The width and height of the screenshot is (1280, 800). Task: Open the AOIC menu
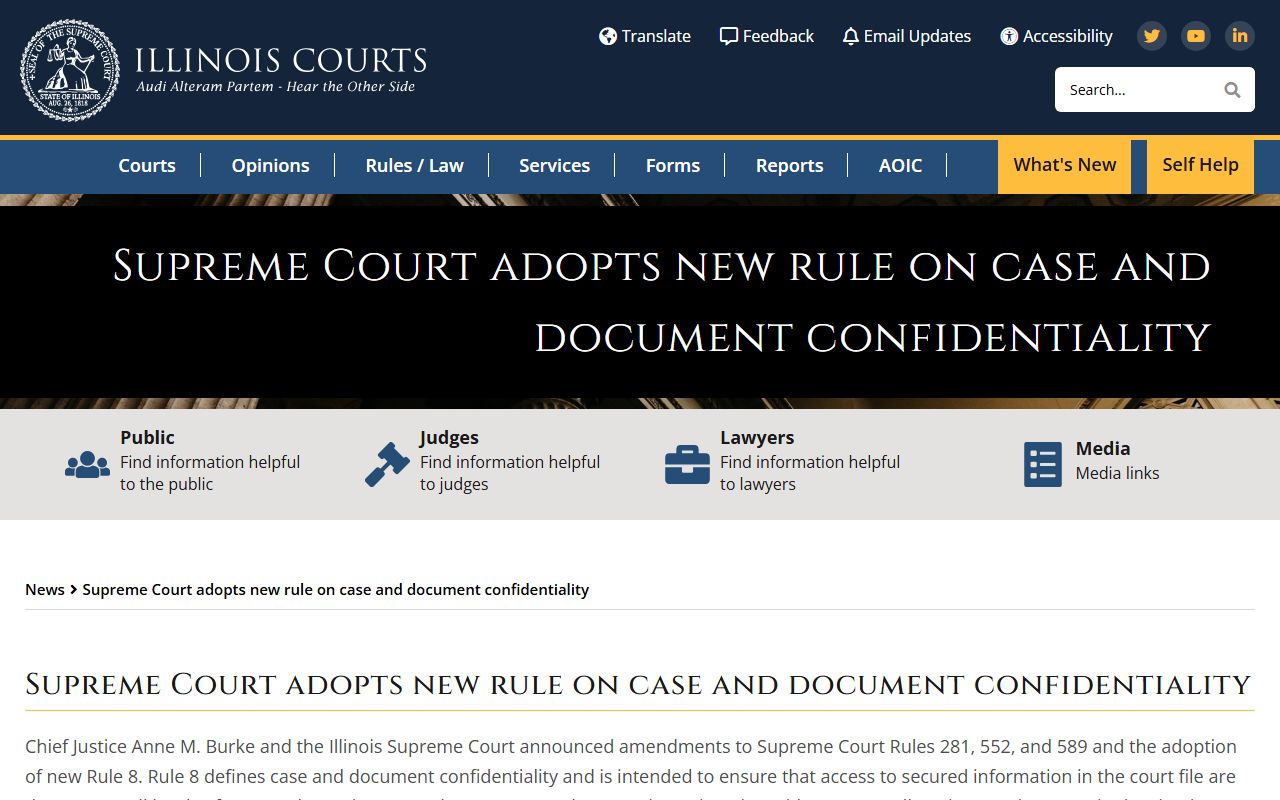pyautogui.click(x=901, y=166)
